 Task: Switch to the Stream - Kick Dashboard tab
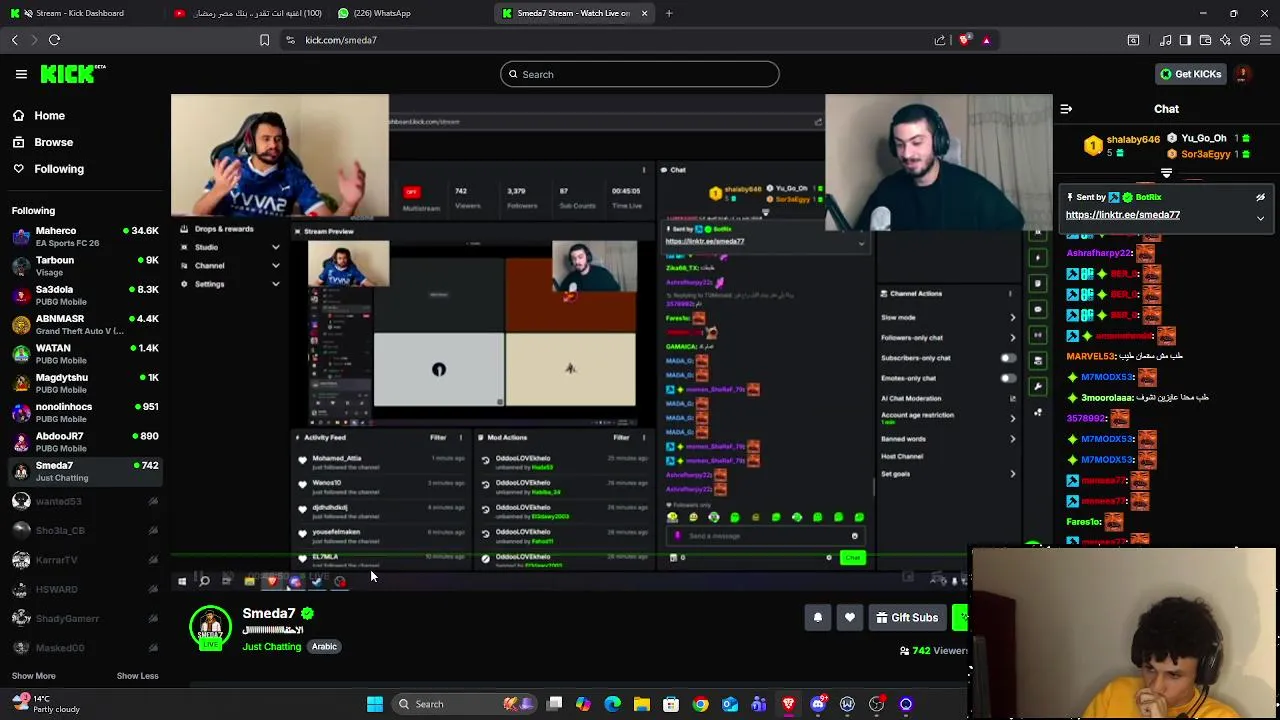pyautogui.click(x=80, y=13)
